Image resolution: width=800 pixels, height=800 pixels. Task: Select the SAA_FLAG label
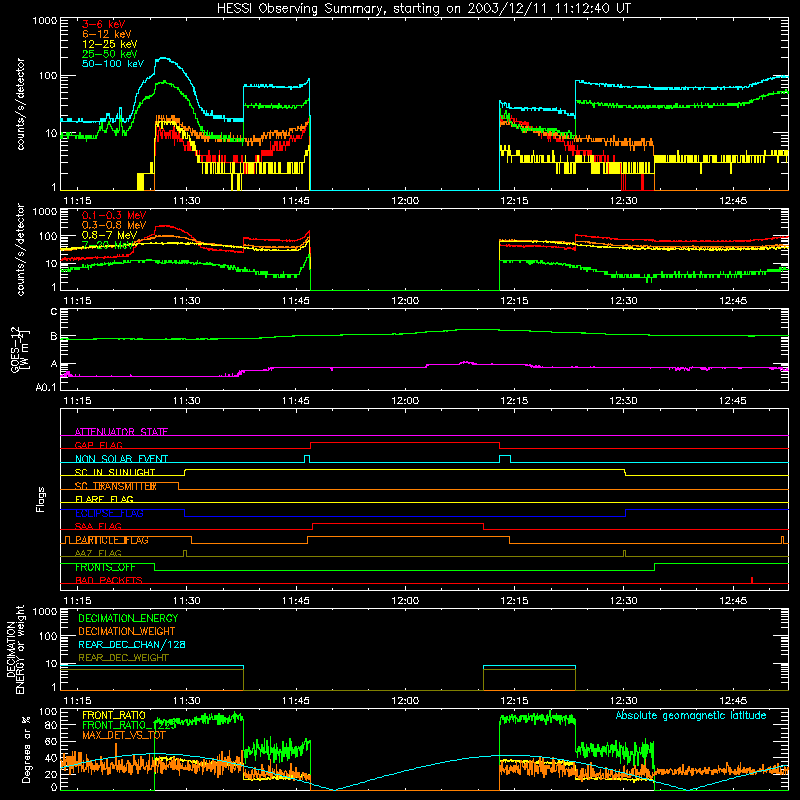98,526
